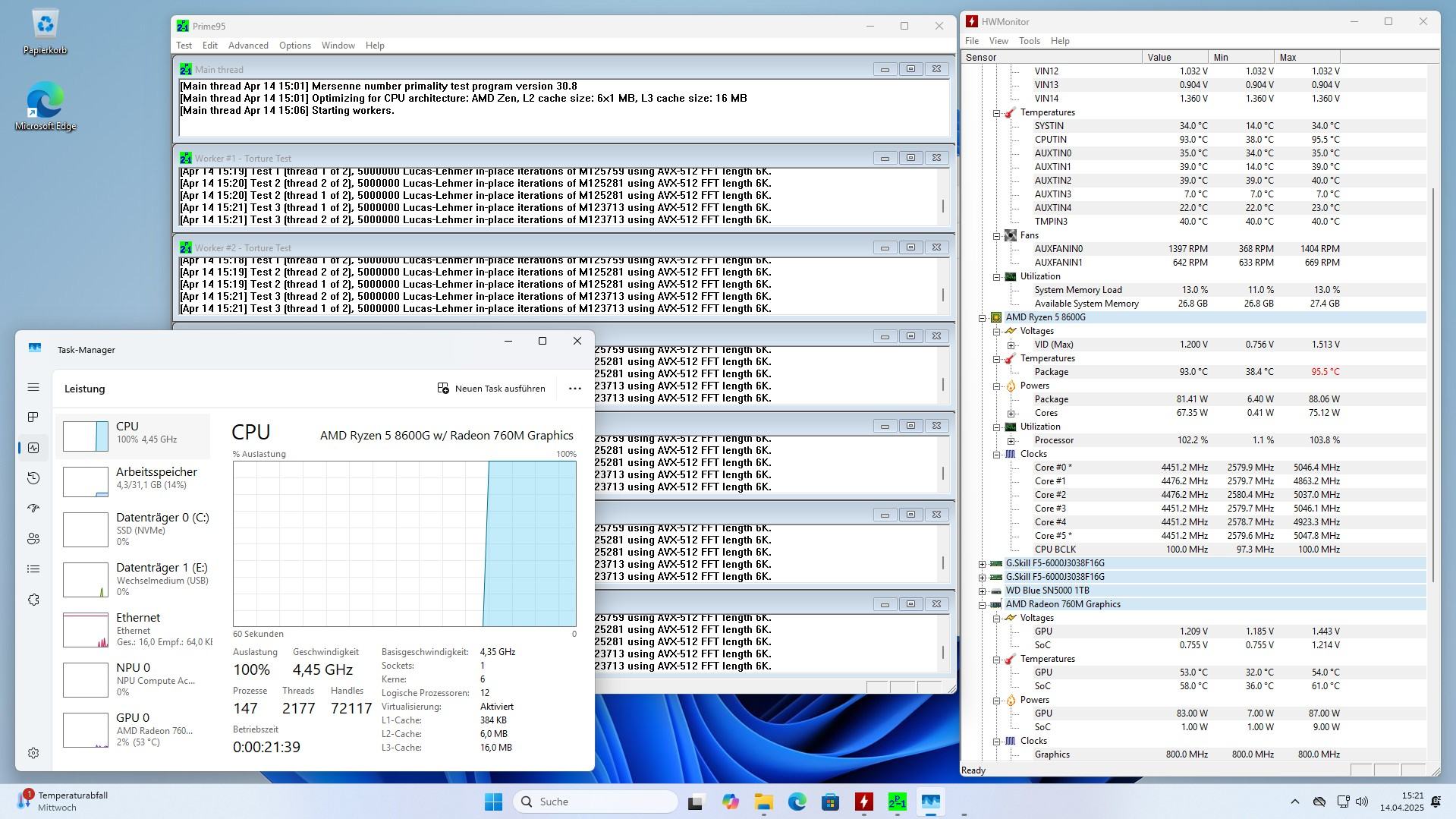
Task: Select the Arbeitsspeicher performance entry
Action: 134,481
